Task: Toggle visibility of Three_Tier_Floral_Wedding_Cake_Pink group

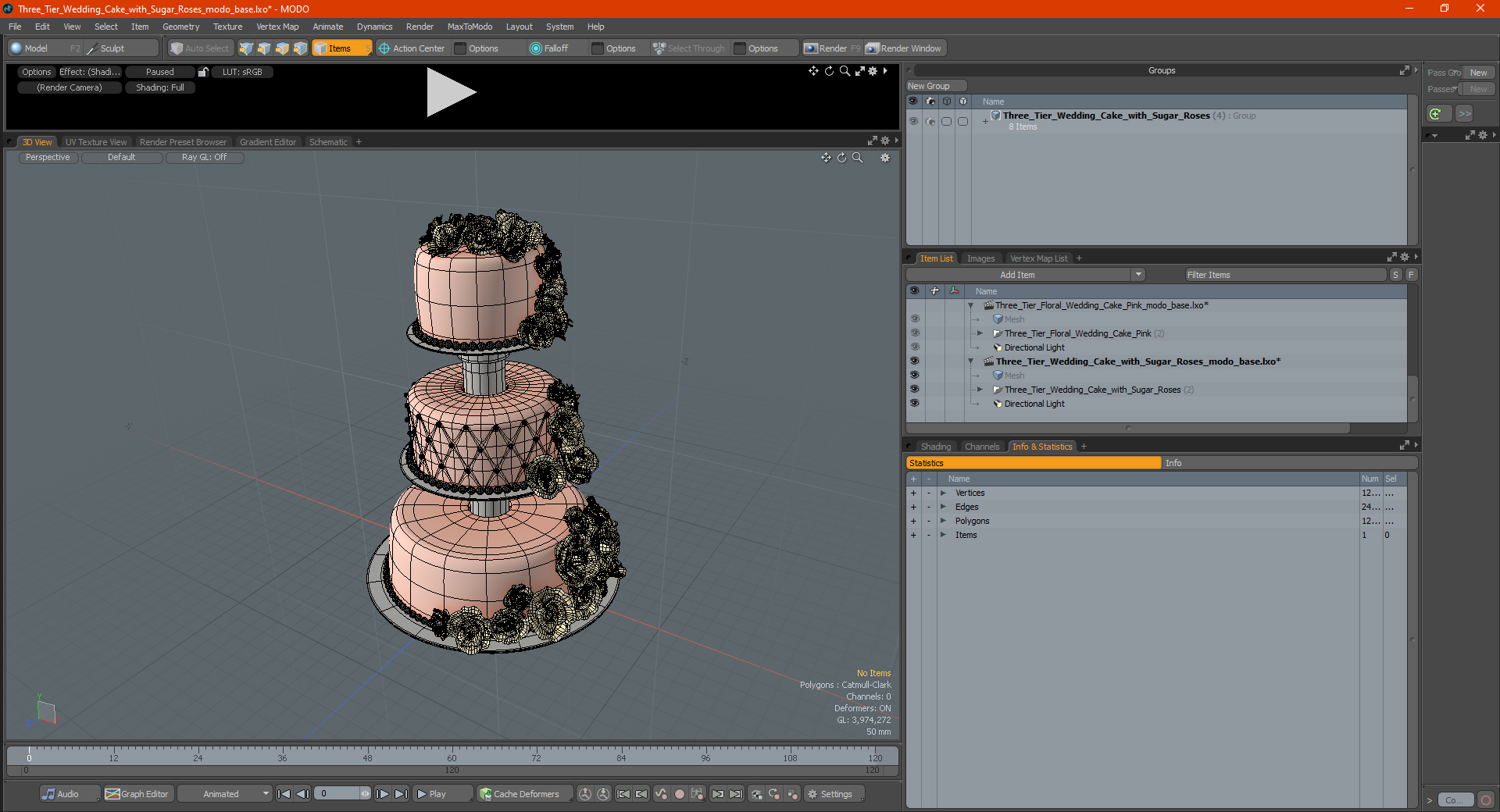Action: point(914,333)
